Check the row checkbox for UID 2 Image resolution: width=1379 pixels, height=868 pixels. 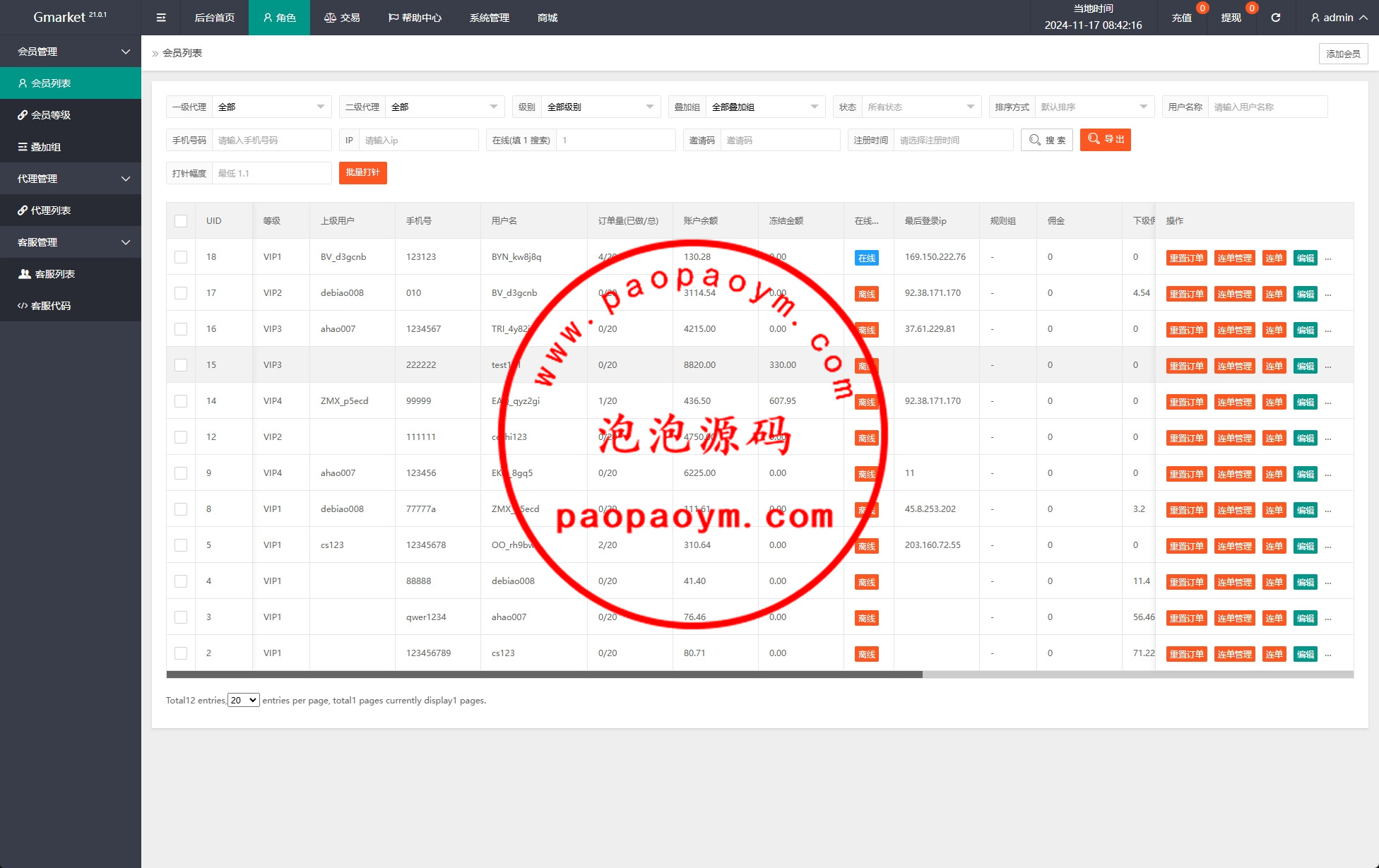point(181,653)
